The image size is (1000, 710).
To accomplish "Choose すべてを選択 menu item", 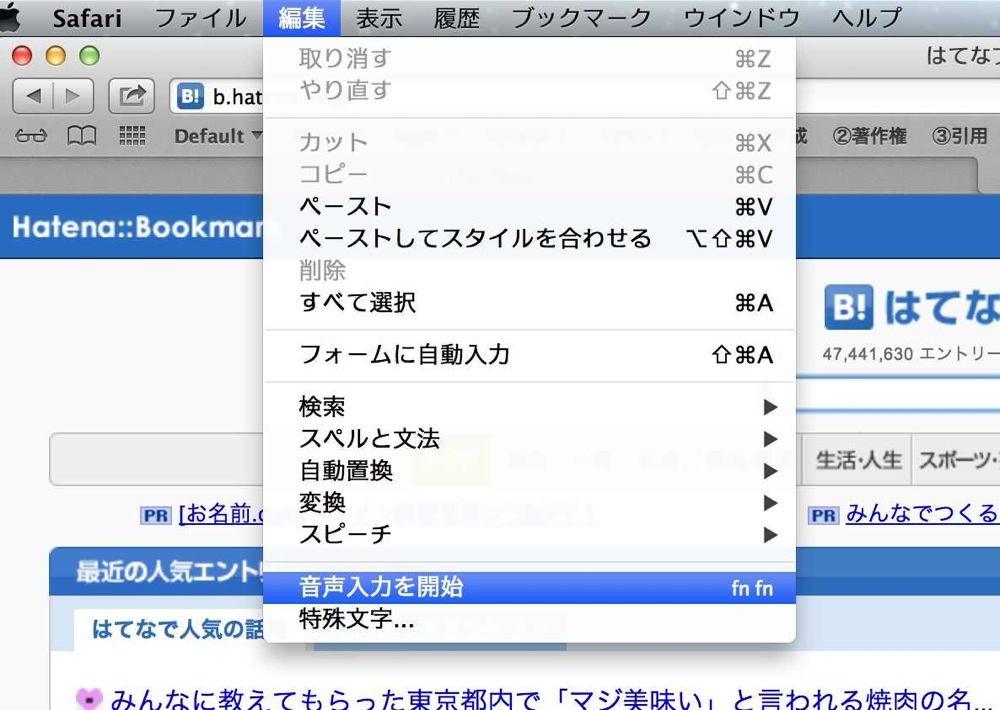I will coord(529,302).
